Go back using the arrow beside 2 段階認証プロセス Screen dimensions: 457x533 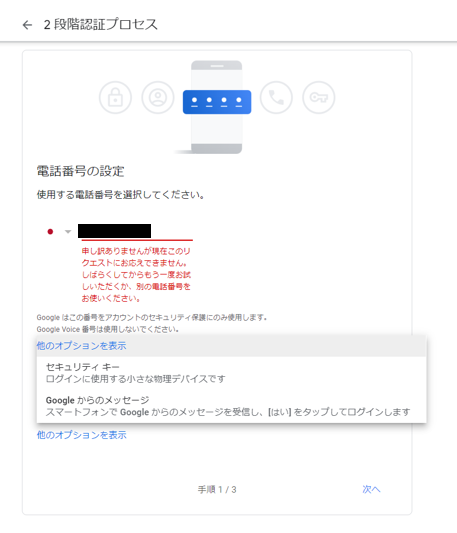[x=27, y=25]
